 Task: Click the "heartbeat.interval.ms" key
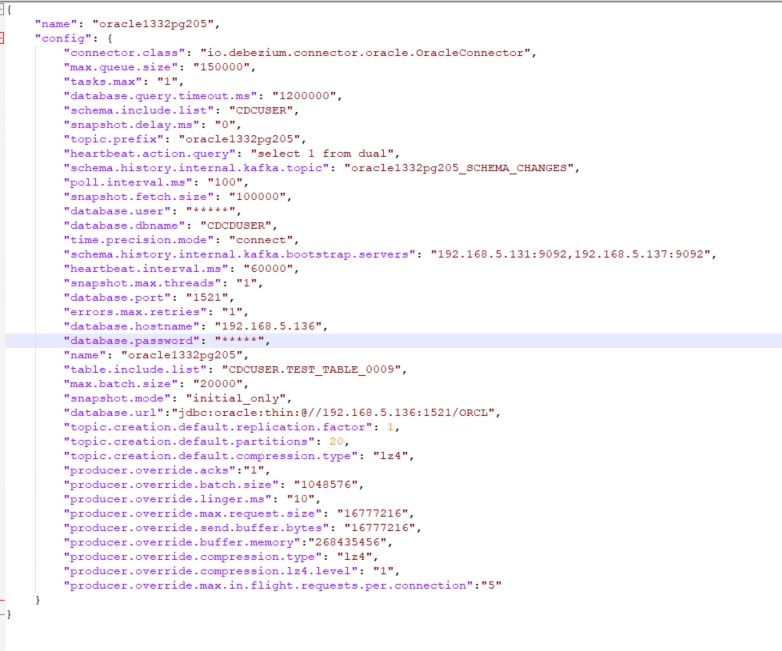(146, 269)
